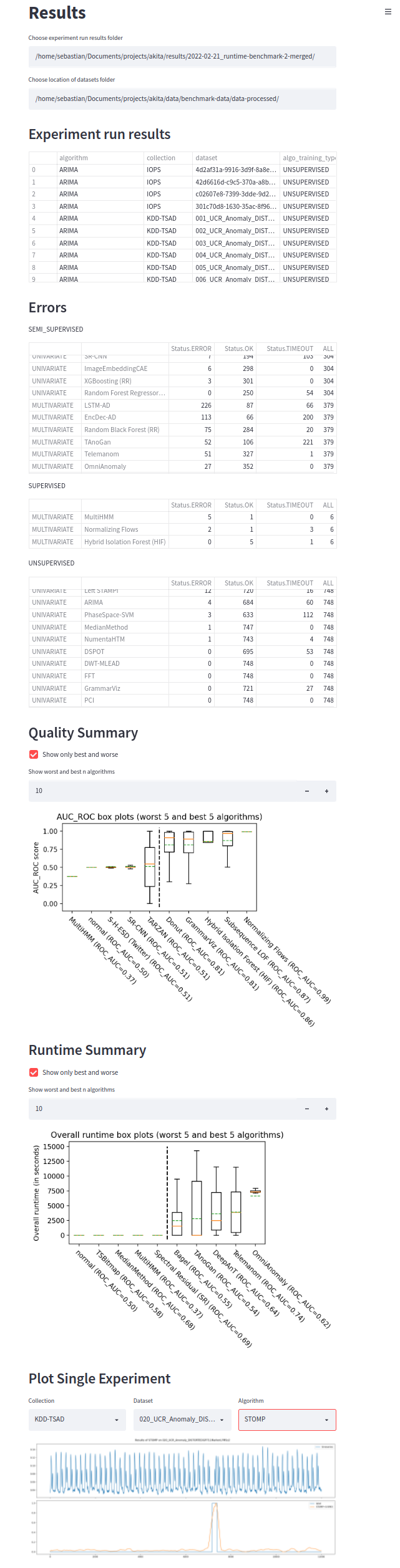Select the NumentaHTM cell

[125, 640]
